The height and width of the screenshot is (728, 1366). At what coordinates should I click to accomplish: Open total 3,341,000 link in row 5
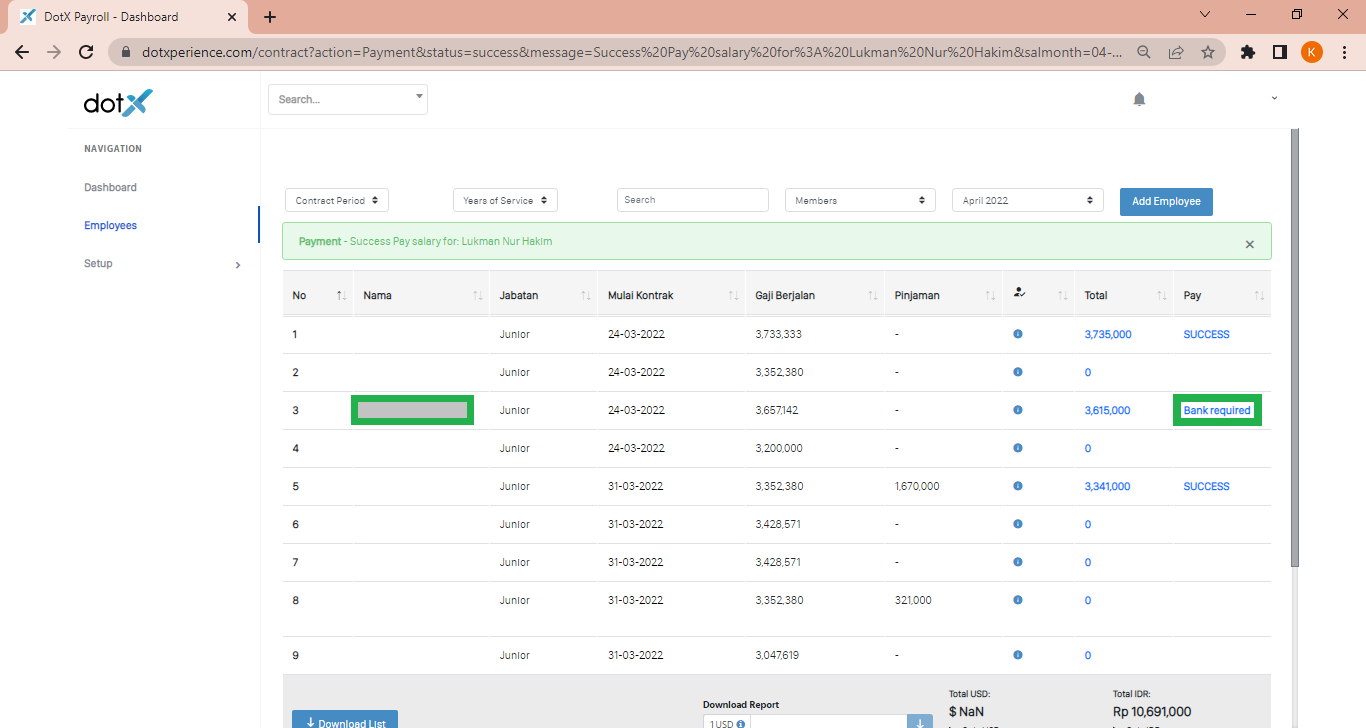[x=1107, y=486]
